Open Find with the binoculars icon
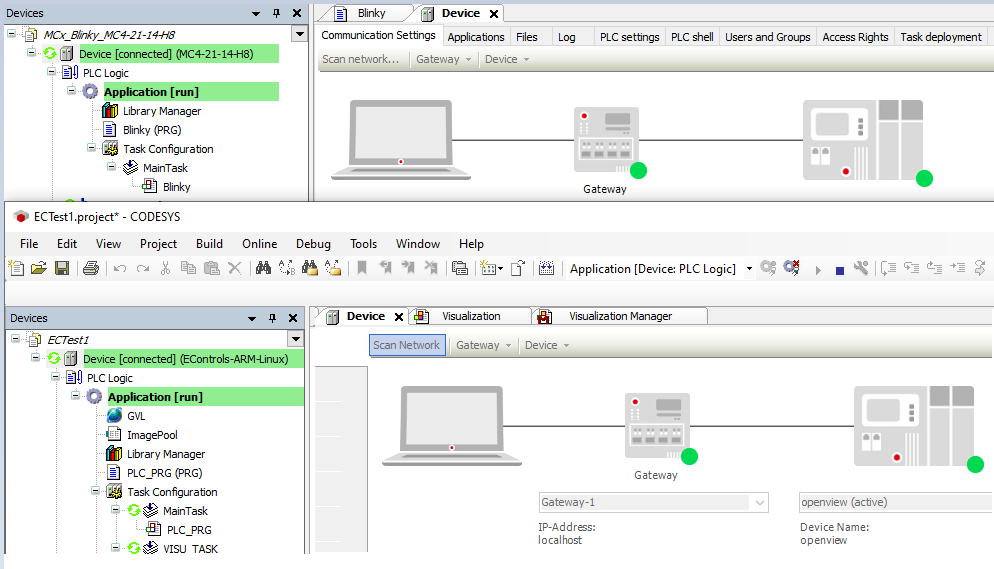The width and height of the screenshot is (994, 569). (263, 268)
